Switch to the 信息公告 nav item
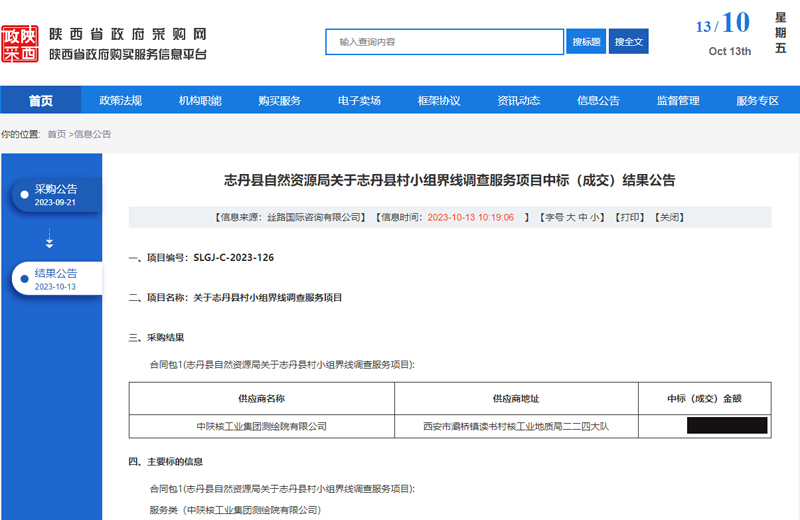The height and width of the screenshot is (520, 800). pyautogui.click(x=598, y=100)
